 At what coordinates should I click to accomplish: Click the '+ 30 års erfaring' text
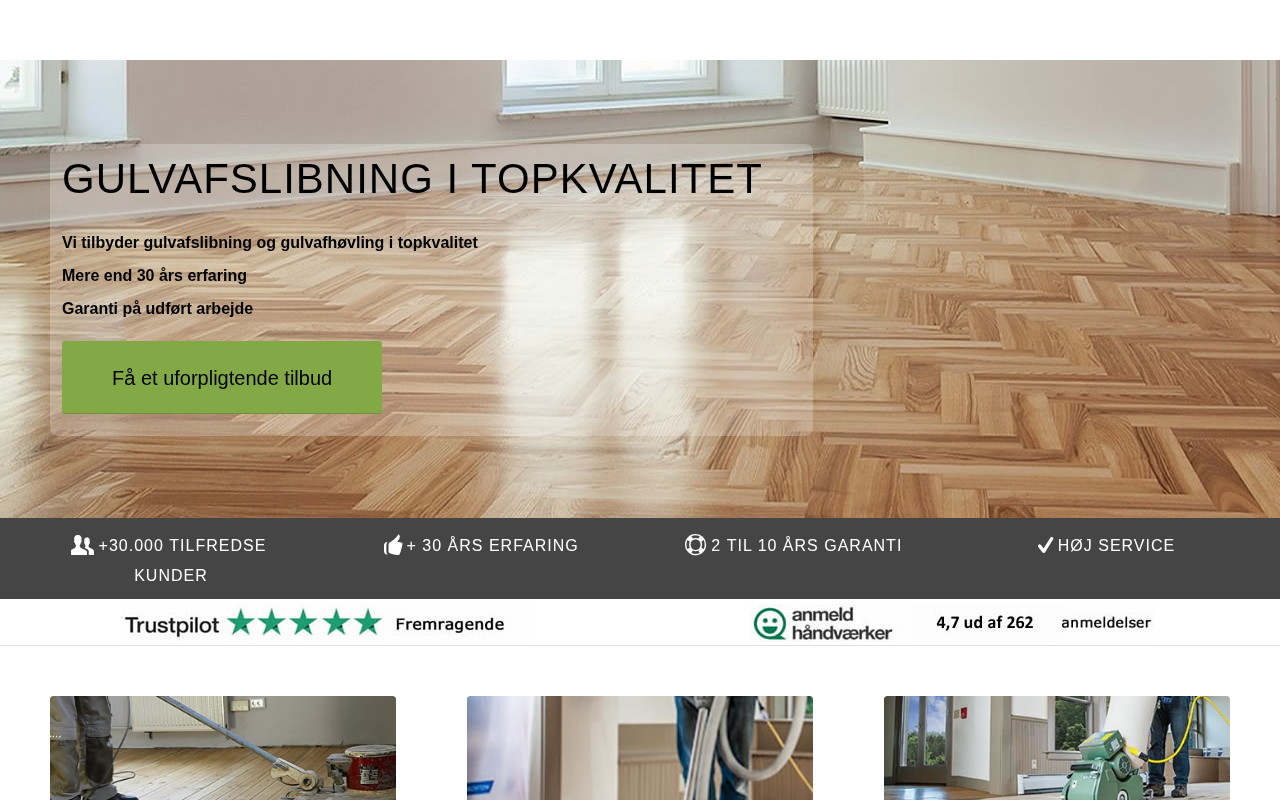[492, 546]
